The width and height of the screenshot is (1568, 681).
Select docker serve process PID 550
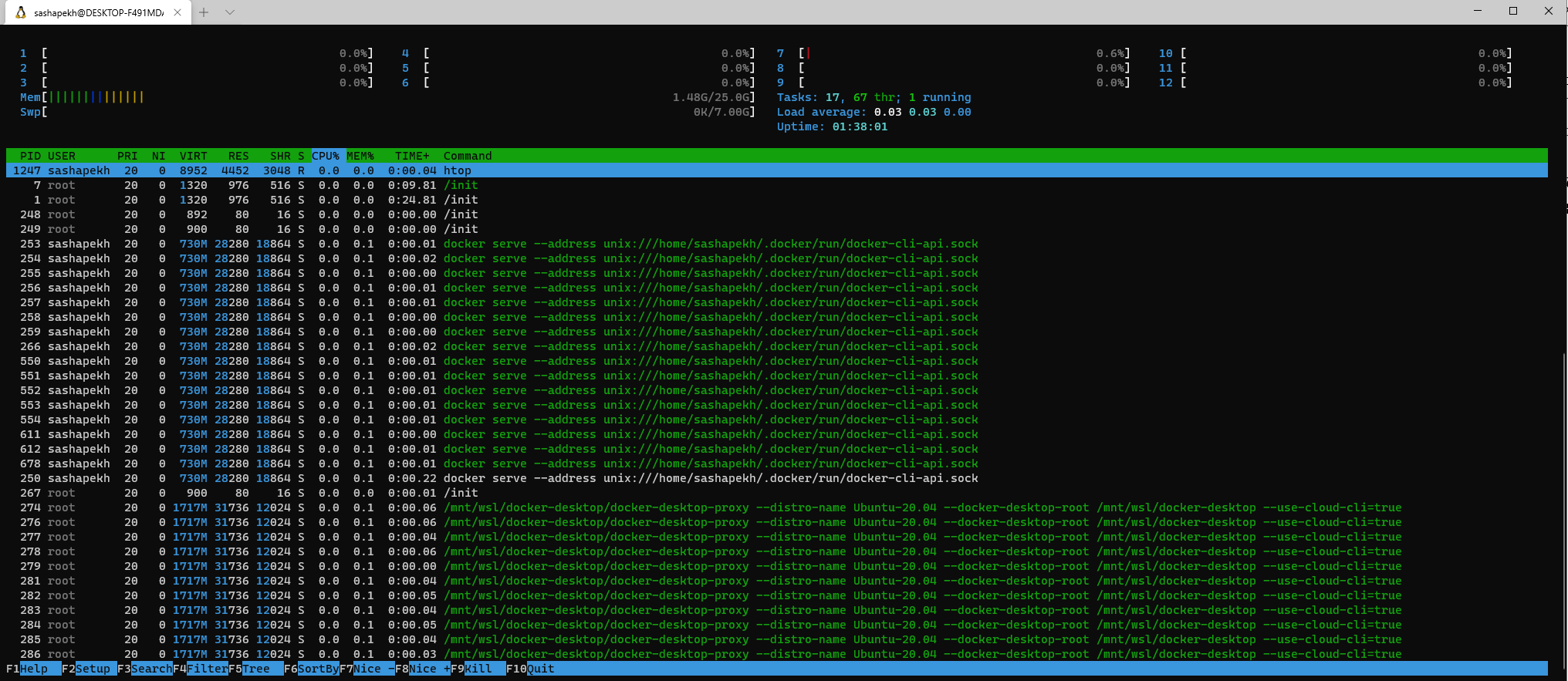click(777, 361)
